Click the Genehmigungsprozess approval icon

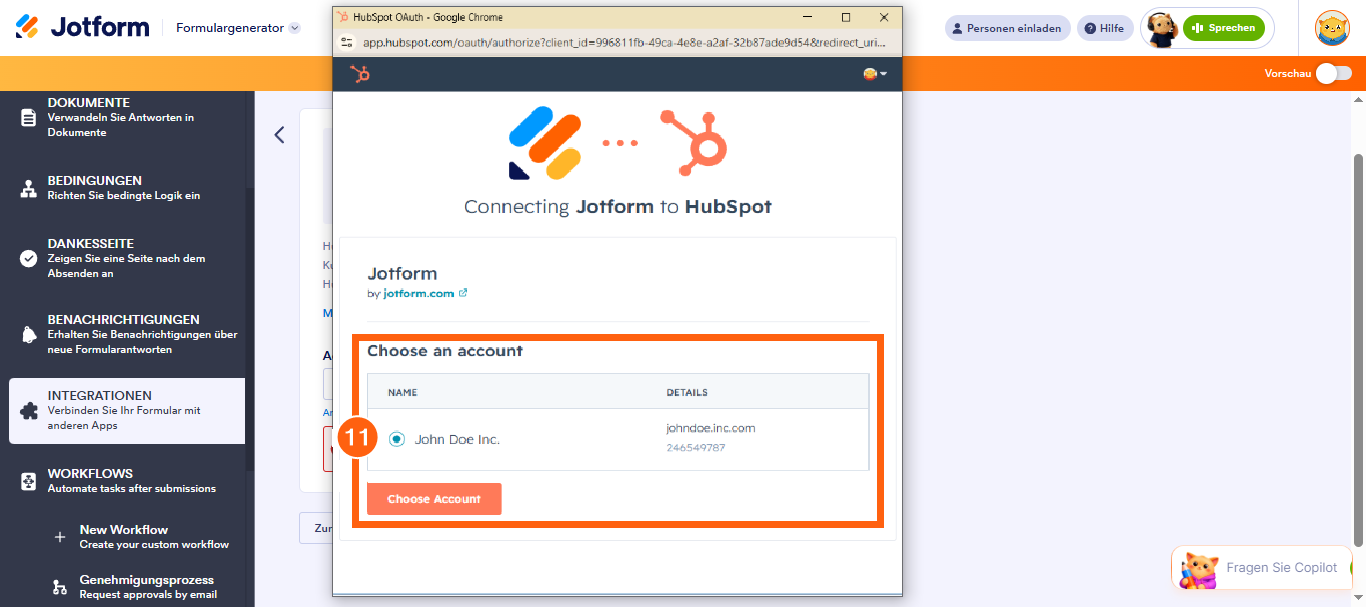[60, 586]
